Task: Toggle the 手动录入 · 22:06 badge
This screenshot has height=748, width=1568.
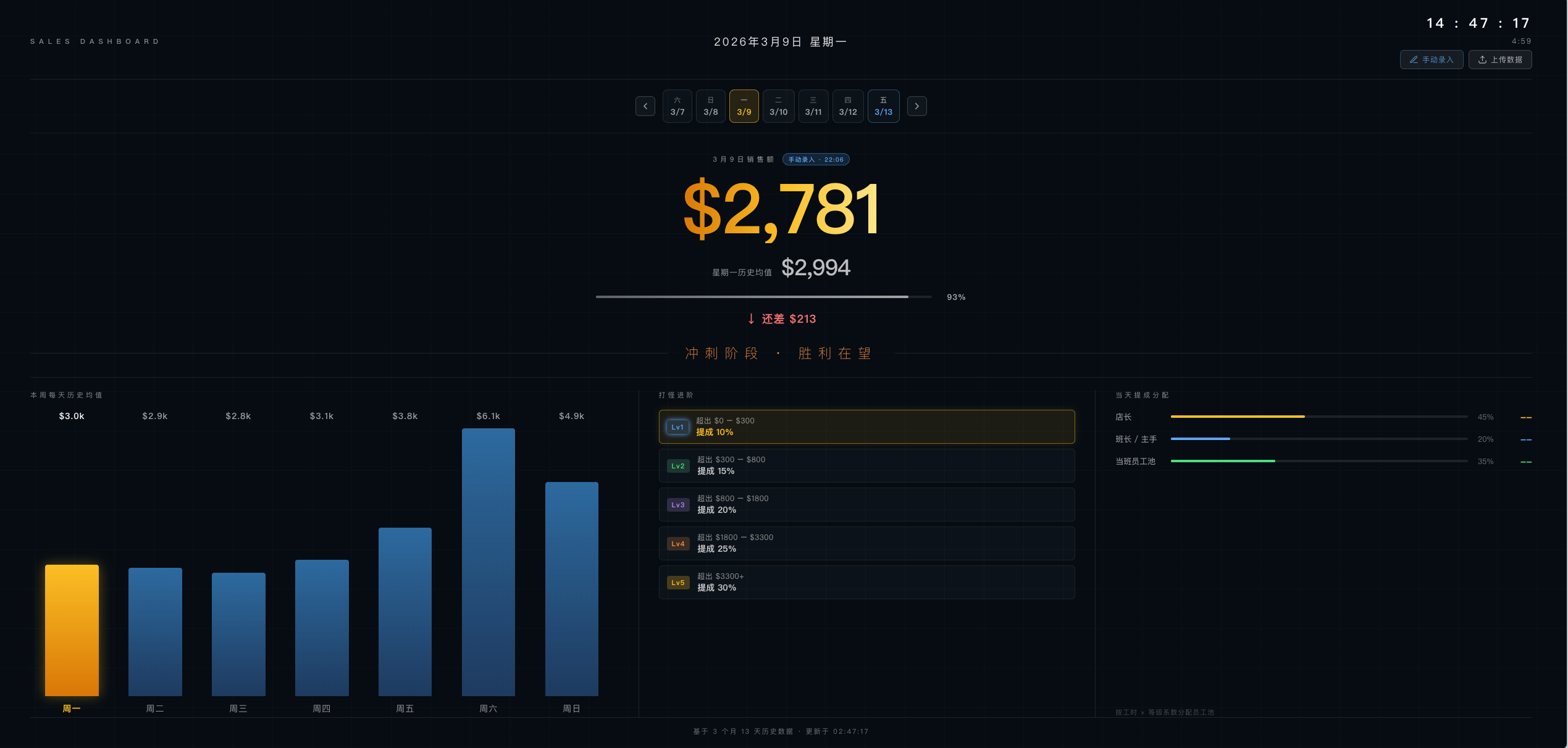Action: (x=816, y=159)
